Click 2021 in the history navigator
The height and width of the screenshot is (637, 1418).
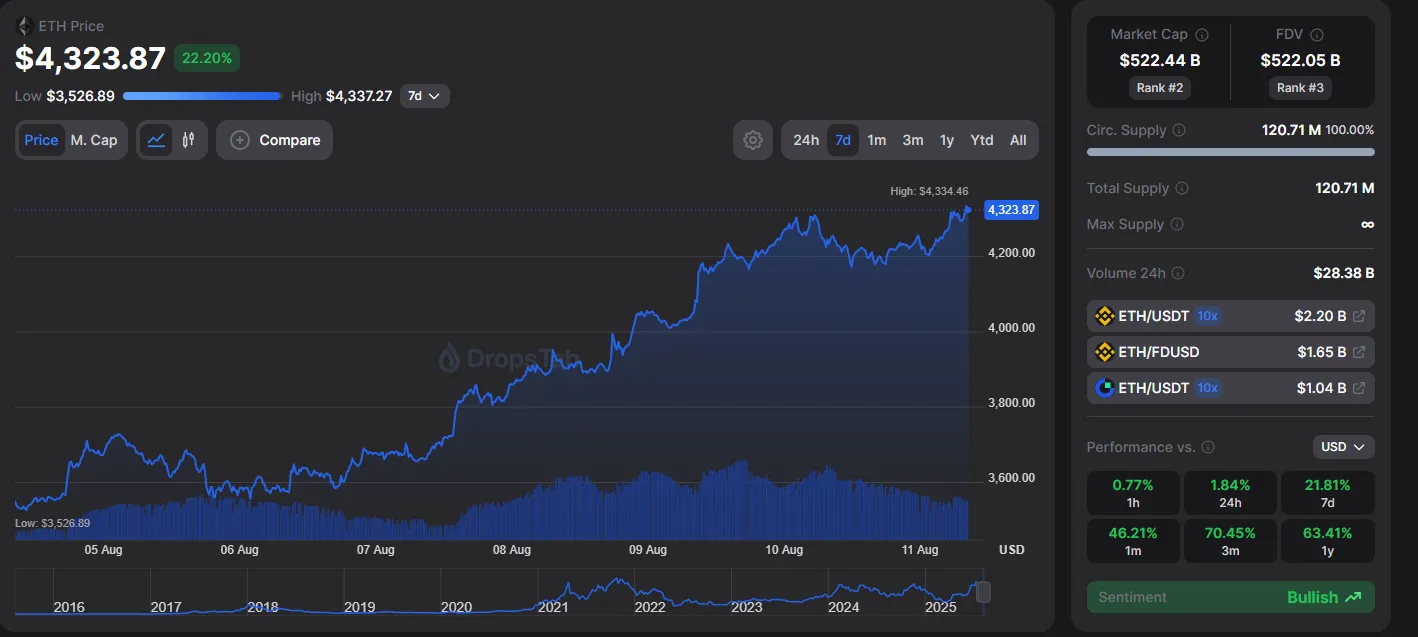click(553, 607)
